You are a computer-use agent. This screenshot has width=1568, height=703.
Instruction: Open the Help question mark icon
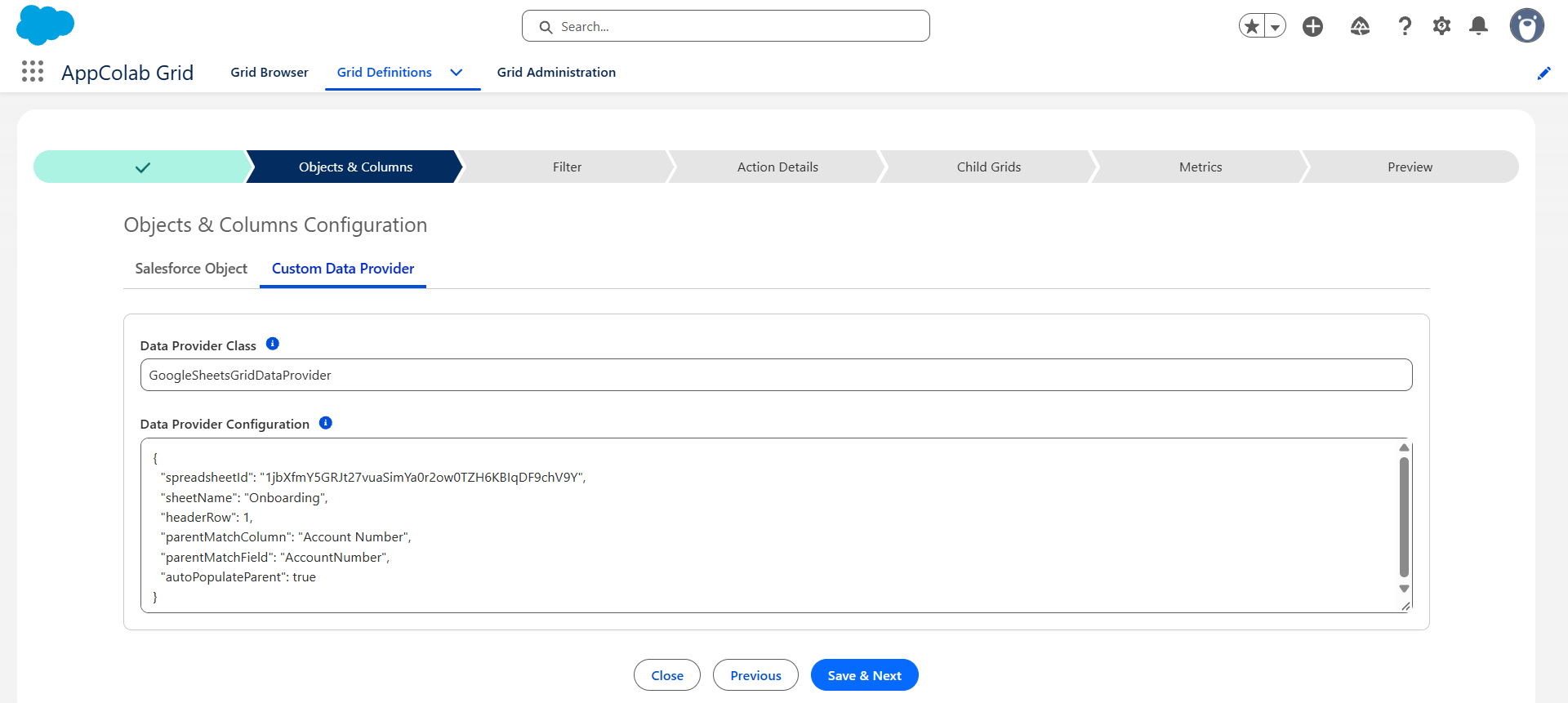(1405, 26)
